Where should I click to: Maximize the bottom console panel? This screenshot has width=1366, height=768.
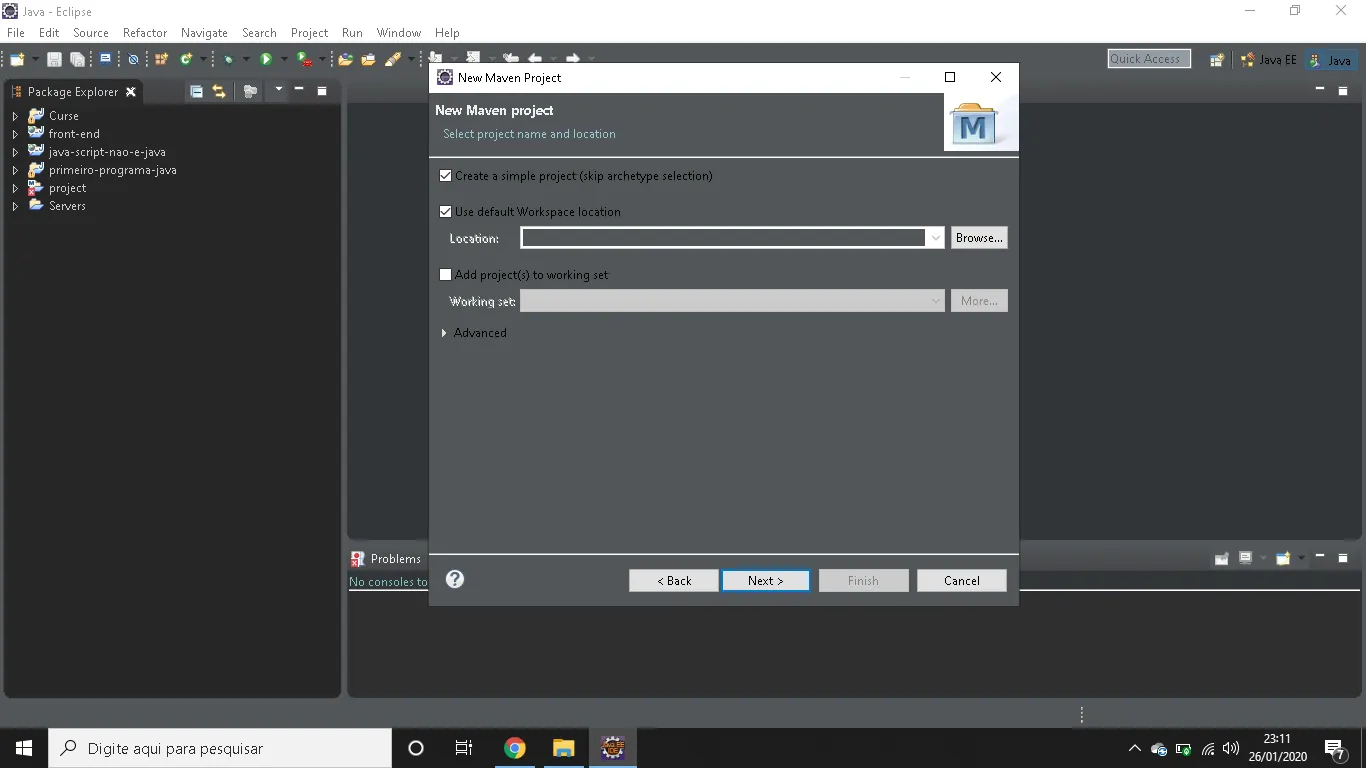tap(1343, 558)
